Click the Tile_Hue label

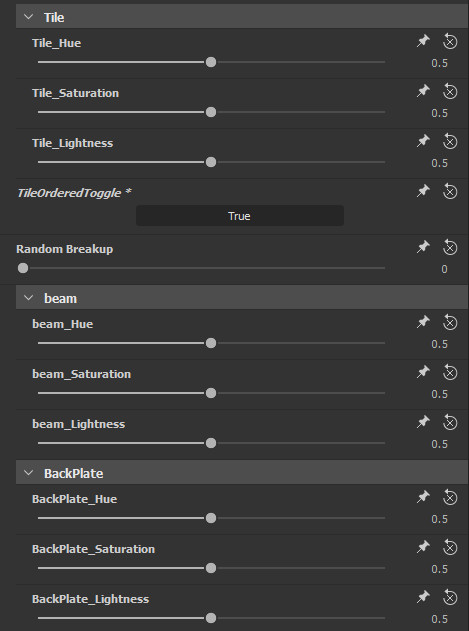[x=56, y=43]
